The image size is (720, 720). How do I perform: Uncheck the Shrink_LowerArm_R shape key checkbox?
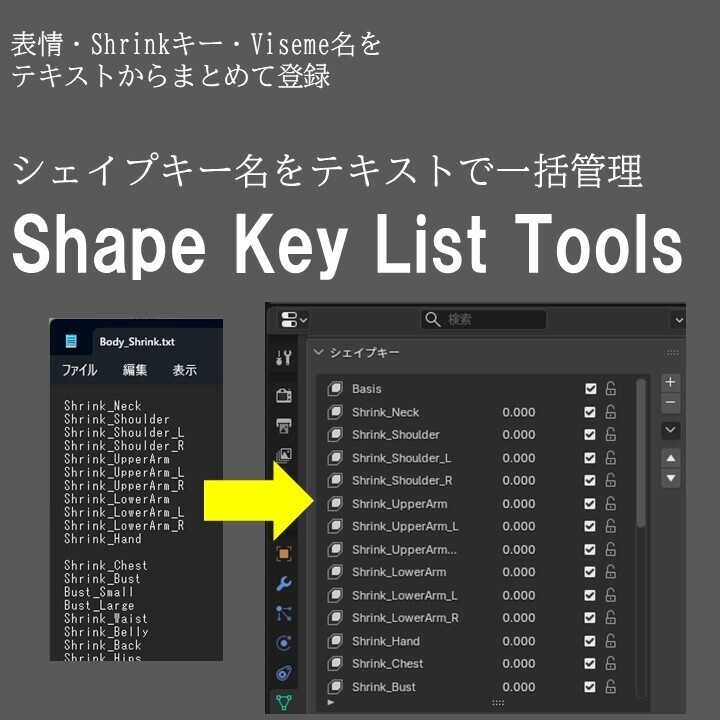coord(590,618)
